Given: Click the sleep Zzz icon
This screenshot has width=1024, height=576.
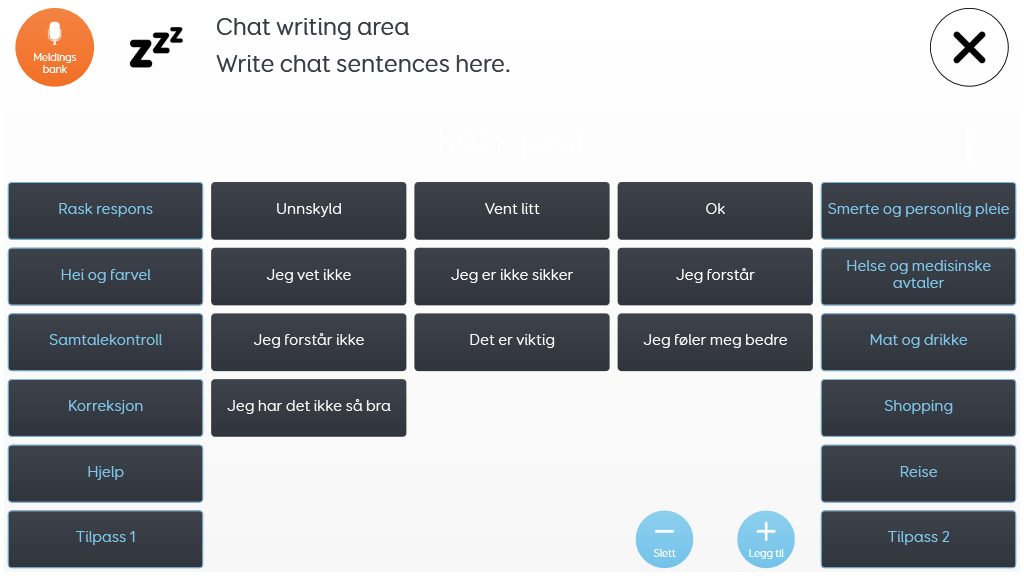Looking at the screenshot, I should 156,47.
